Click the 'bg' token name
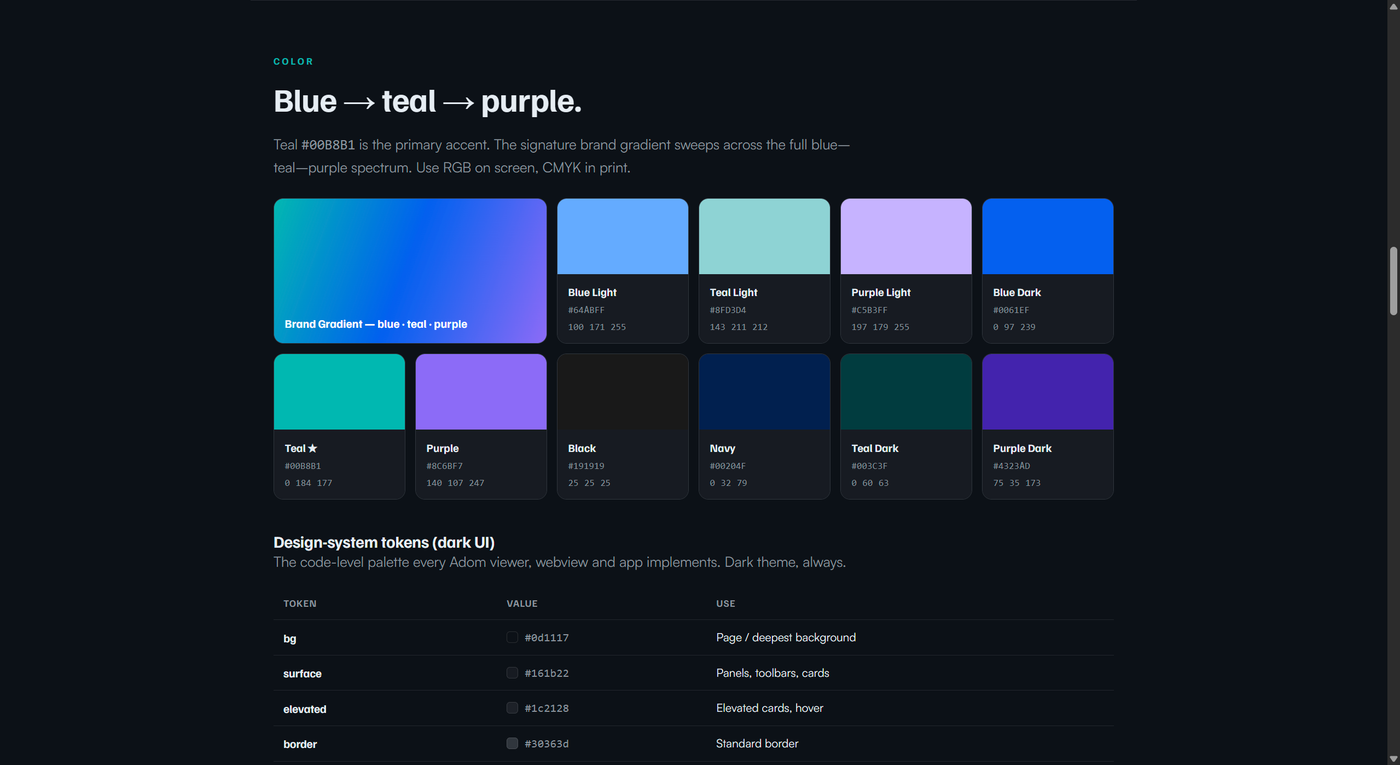This screenshot has height=765, width=1400. click(290, 639)
